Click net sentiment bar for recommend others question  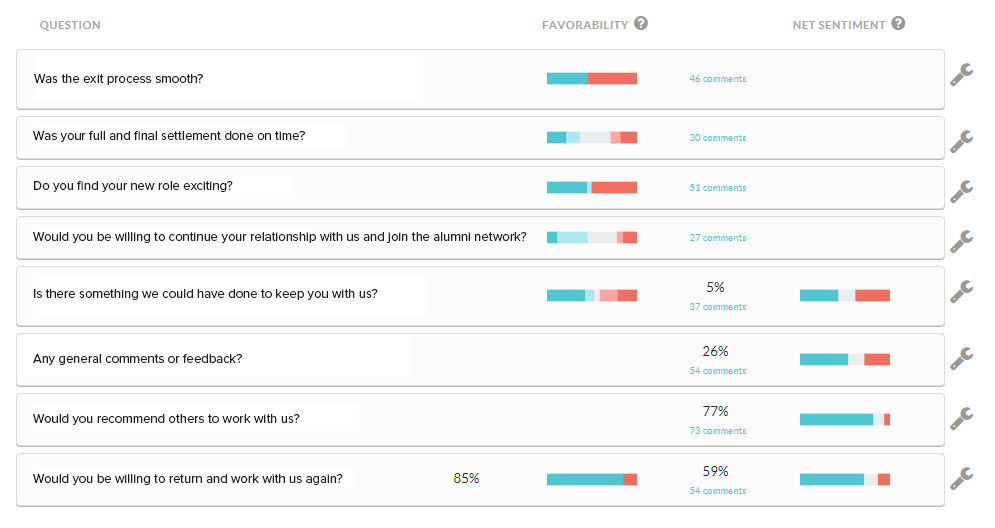click(x=844, y=420)
